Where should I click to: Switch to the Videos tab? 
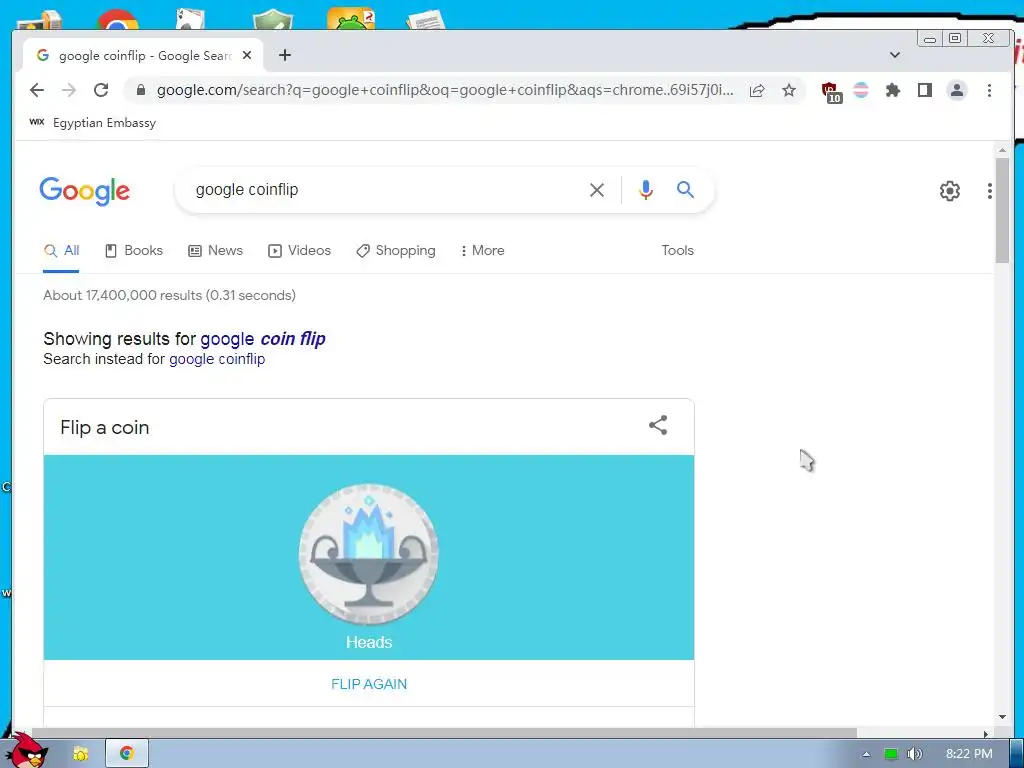pyautogui.click(x=300, y=251)
